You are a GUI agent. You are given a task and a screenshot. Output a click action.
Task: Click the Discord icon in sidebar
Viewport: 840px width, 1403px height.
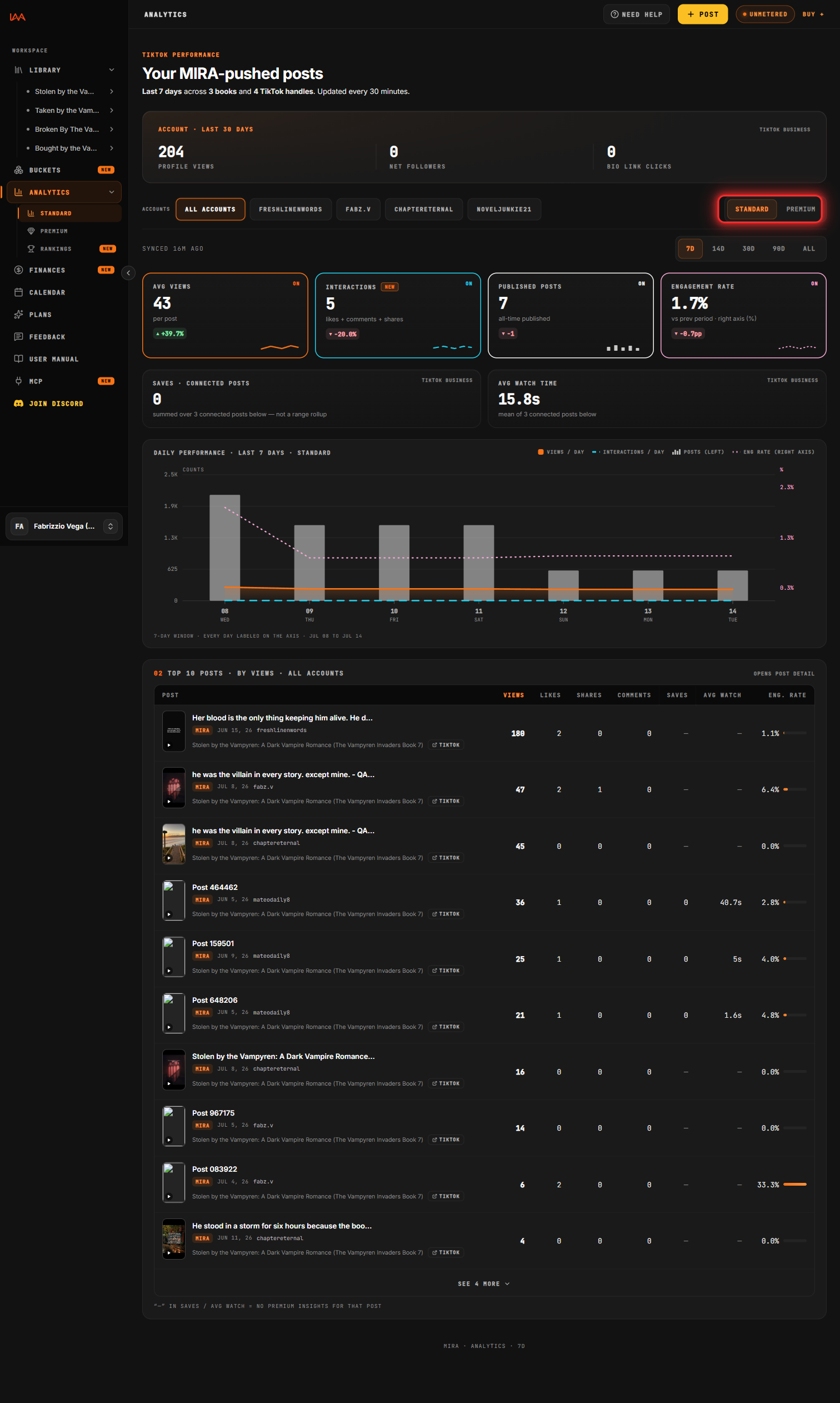(19, 403)
